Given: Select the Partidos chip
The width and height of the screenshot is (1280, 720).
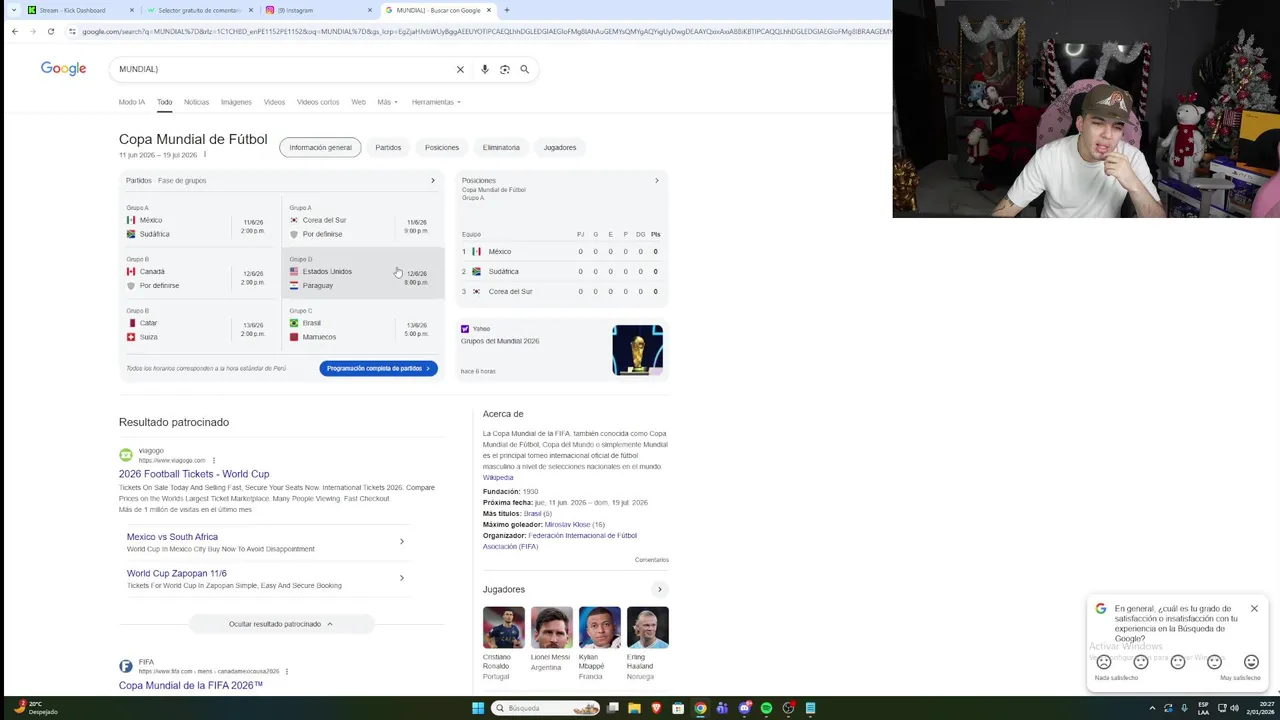Looking at the screenshot, I should 388,147.
